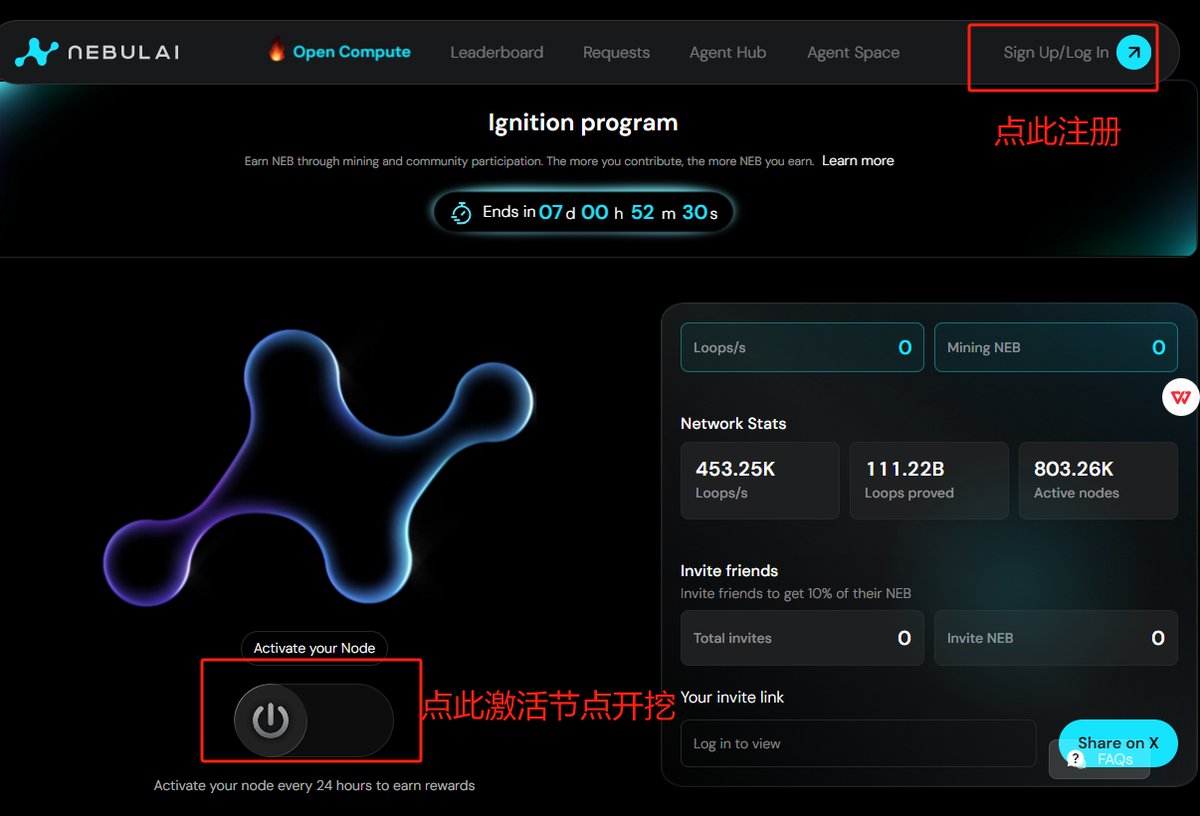Select the Mining NEB counter box
Viewport: 1200px width, 816px height.
point(1056,347)
